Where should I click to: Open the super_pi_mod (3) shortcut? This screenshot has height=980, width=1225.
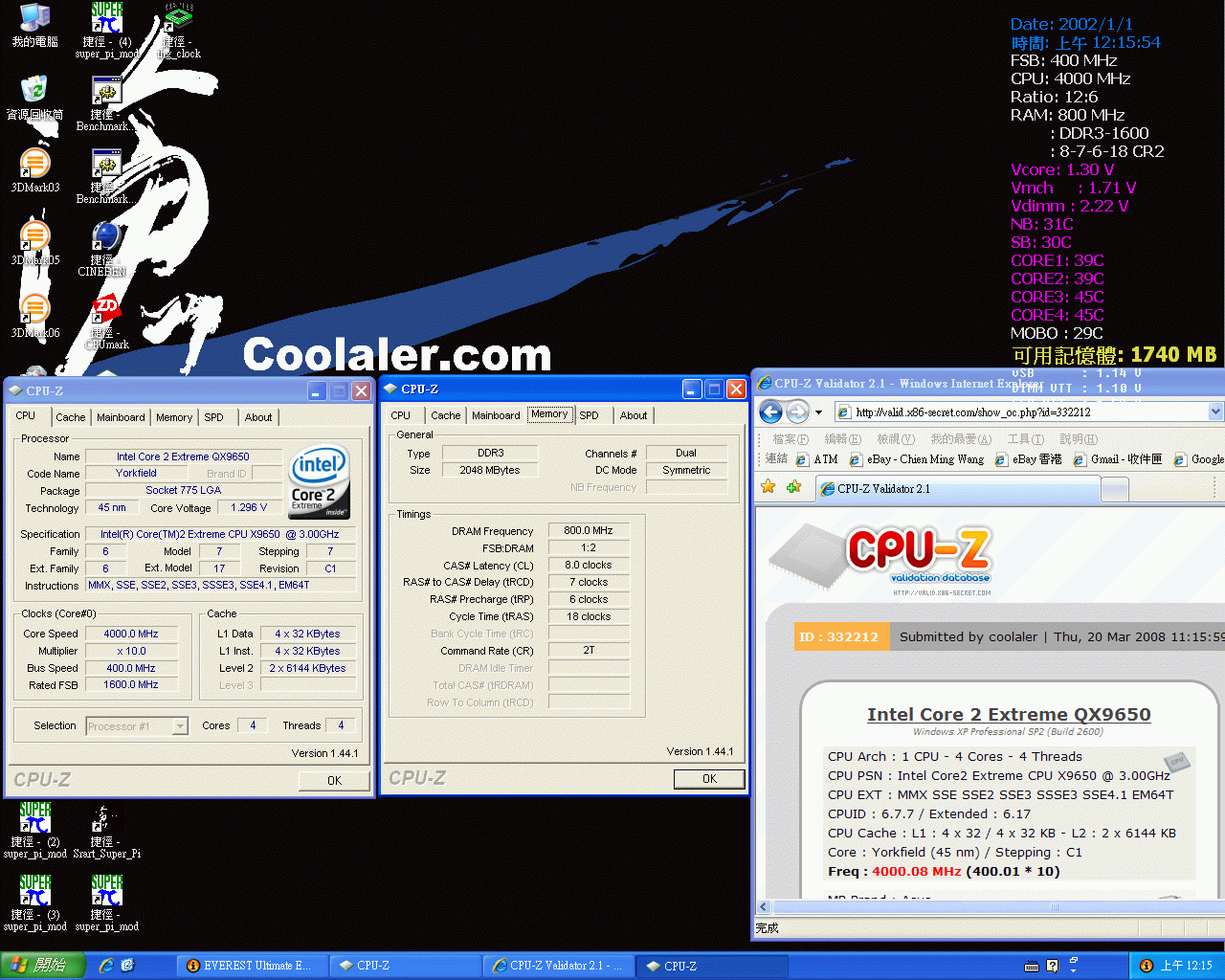tap(34, 903)
